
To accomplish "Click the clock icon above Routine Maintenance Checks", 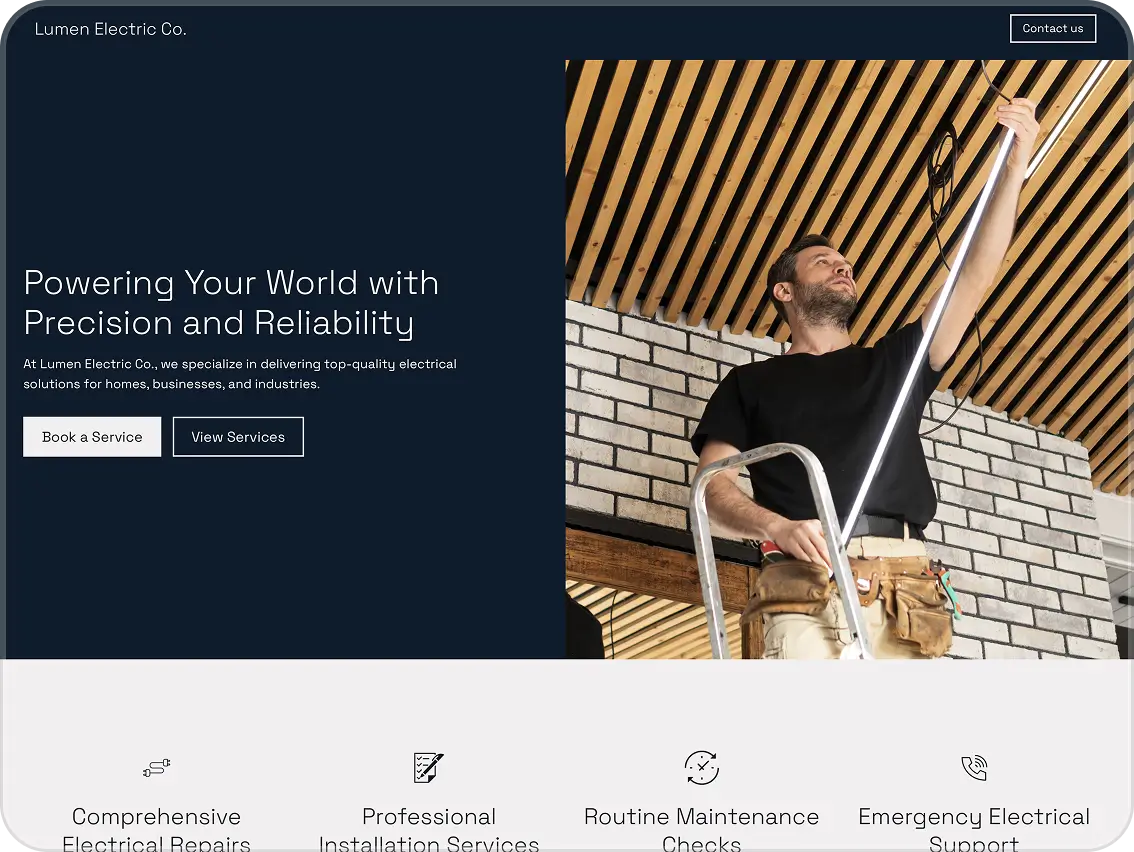I will [x=701, y=768].
